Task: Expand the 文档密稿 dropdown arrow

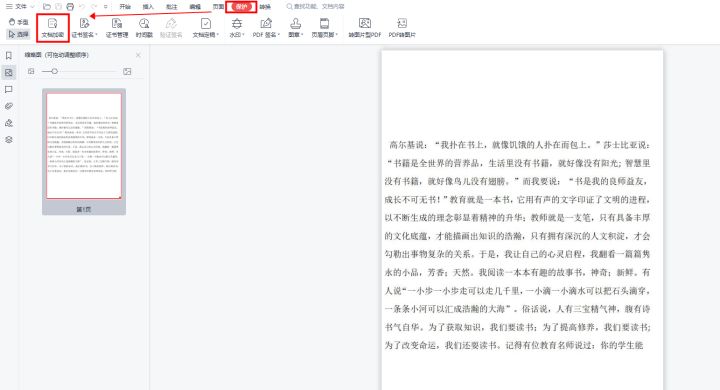Action: (x=218, y=35)
